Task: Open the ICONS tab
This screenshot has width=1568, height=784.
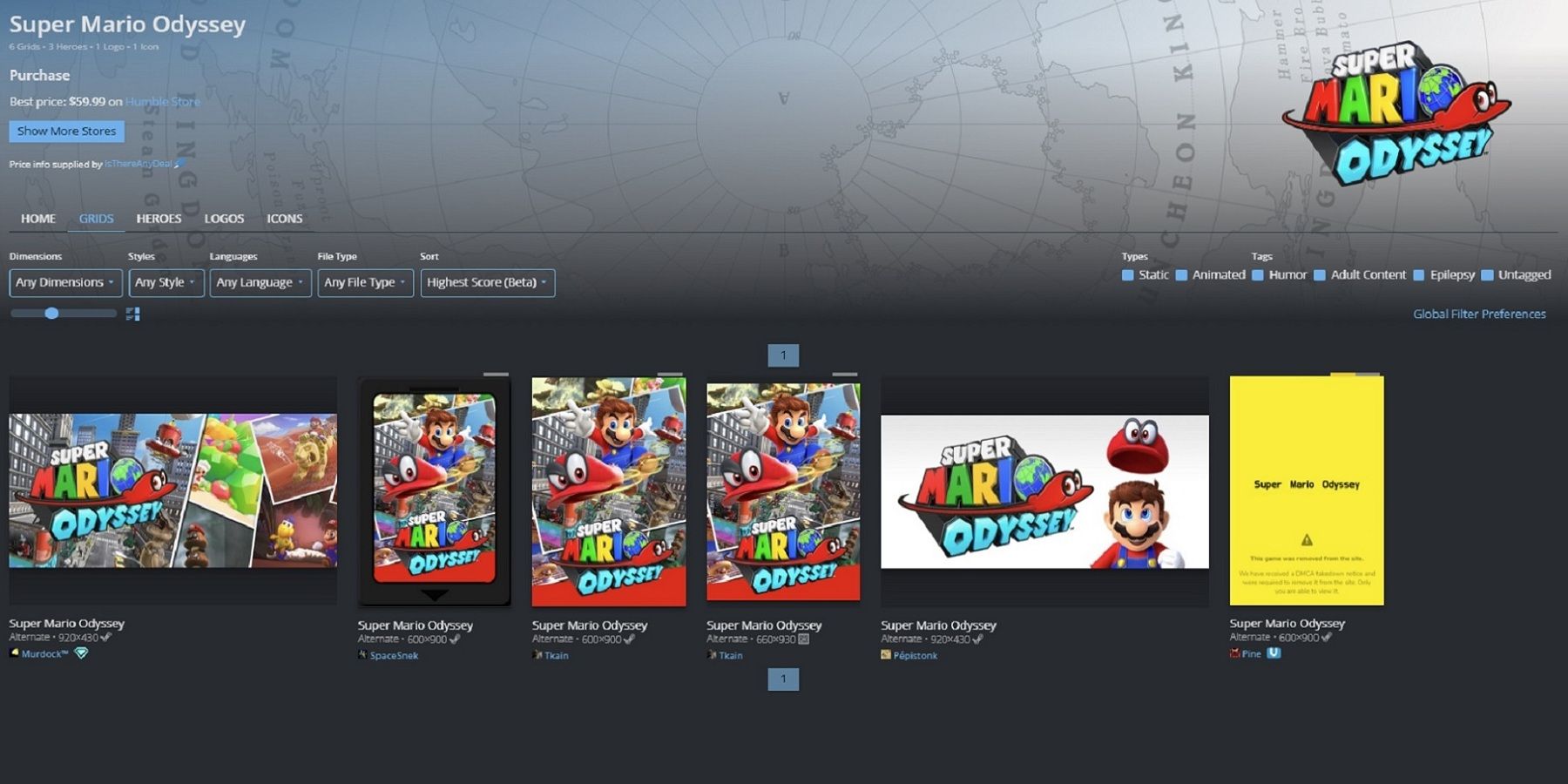Action: (284, 219)
